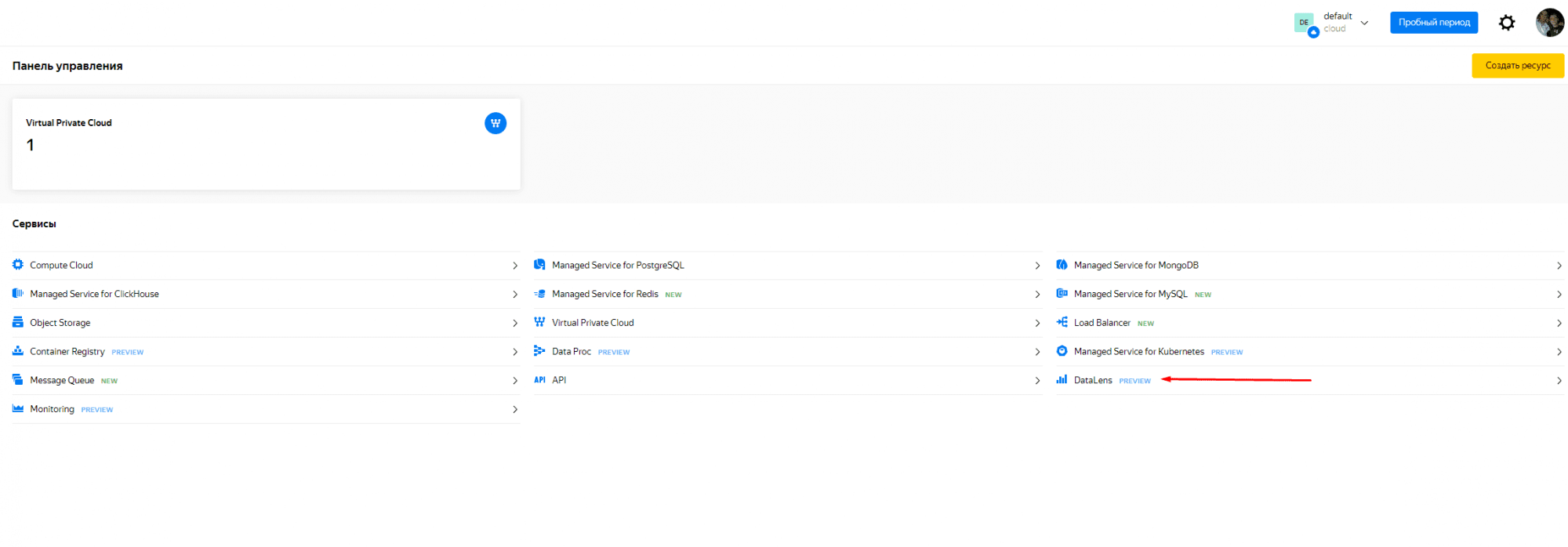Click the Пробный период button

coord(1434,23)
